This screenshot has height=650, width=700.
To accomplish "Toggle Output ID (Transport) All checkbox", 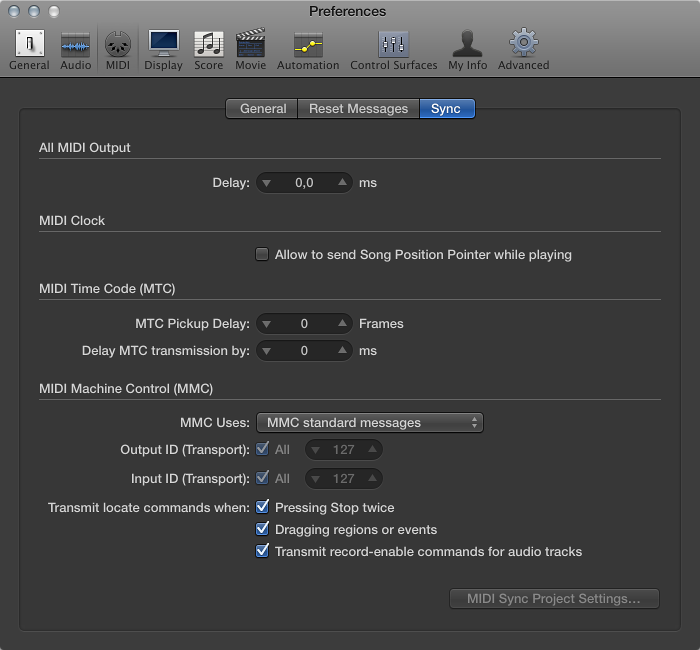I will 262,449.
